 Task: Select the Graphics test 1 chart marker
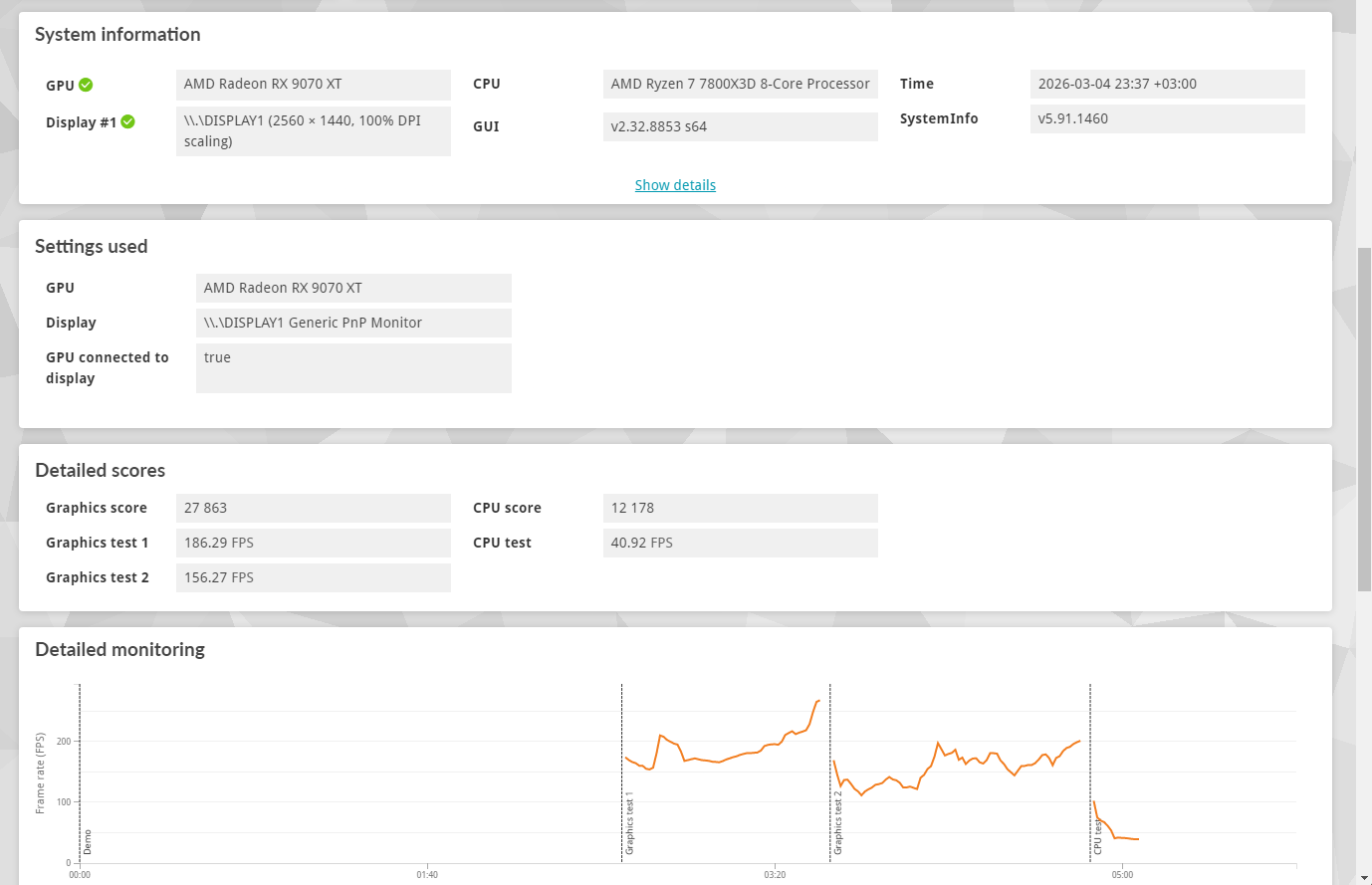point(629,824)
